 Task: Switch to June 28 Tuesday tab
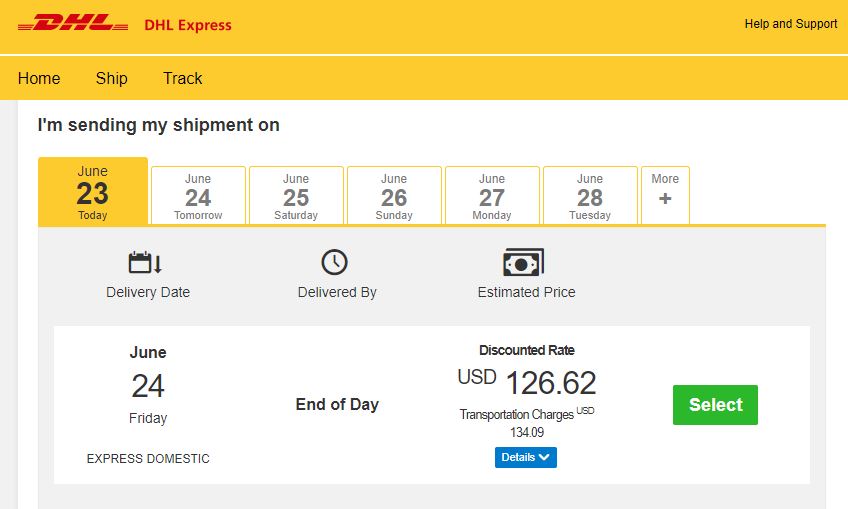coord(590,196)
